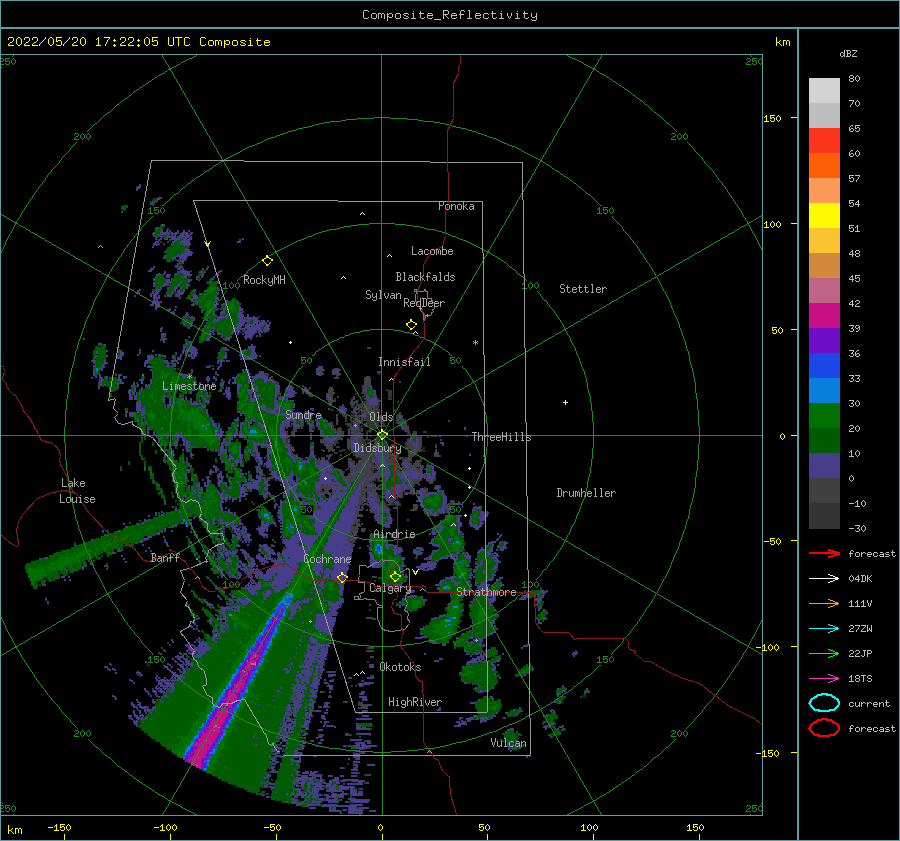Click the Okotoks label on map
Viewport: 900px width, 841px height.
pyautogui.click(x=401, y=667)
